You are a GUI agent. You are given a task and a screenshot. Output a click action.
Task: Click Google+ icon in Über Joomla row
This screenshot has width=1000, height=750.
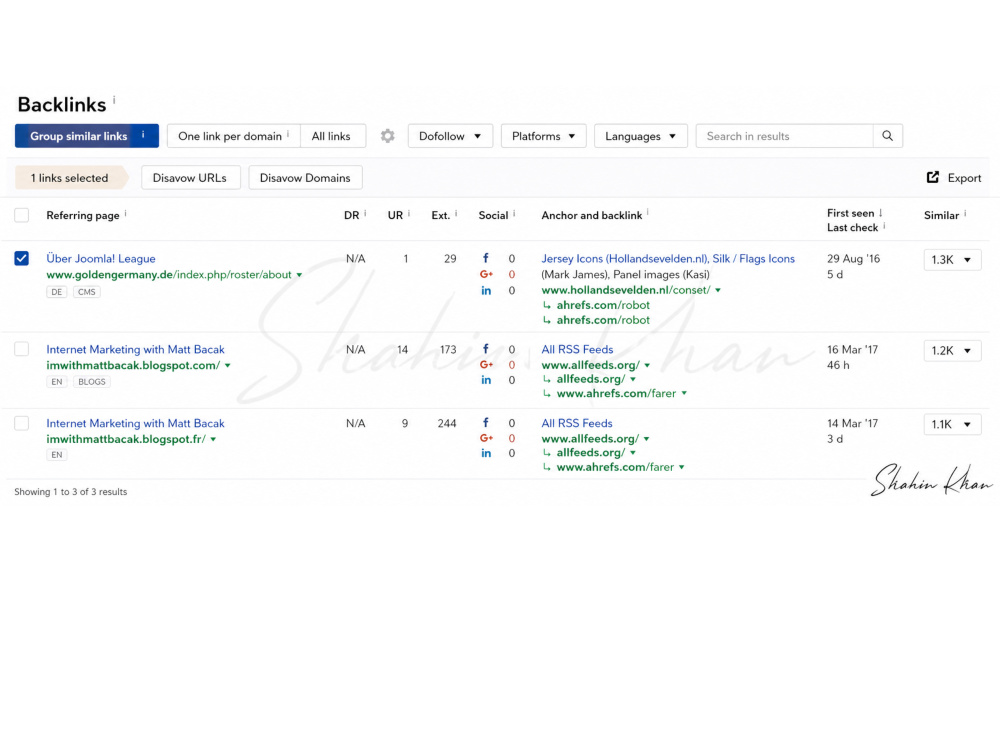(486, 274)
